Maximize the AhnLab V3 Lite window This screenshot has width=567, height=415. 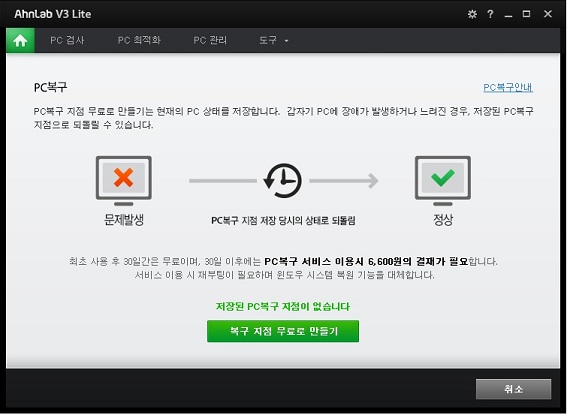526,14
